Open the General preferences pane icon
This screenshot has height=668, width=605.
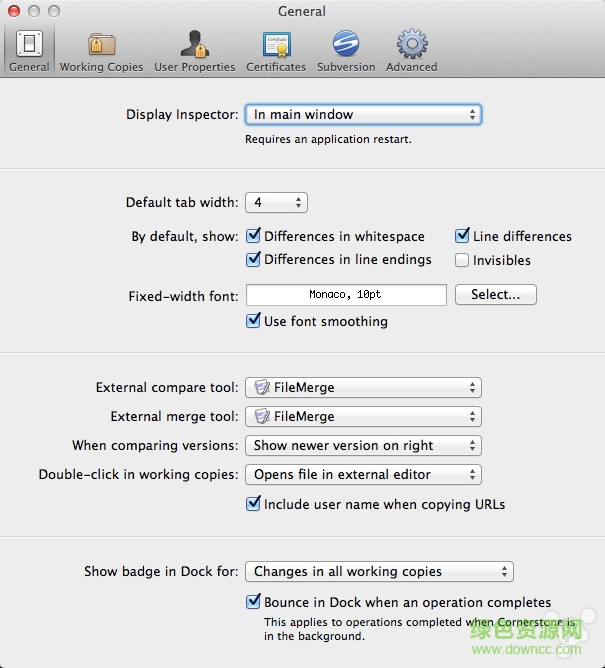point(29,43)
